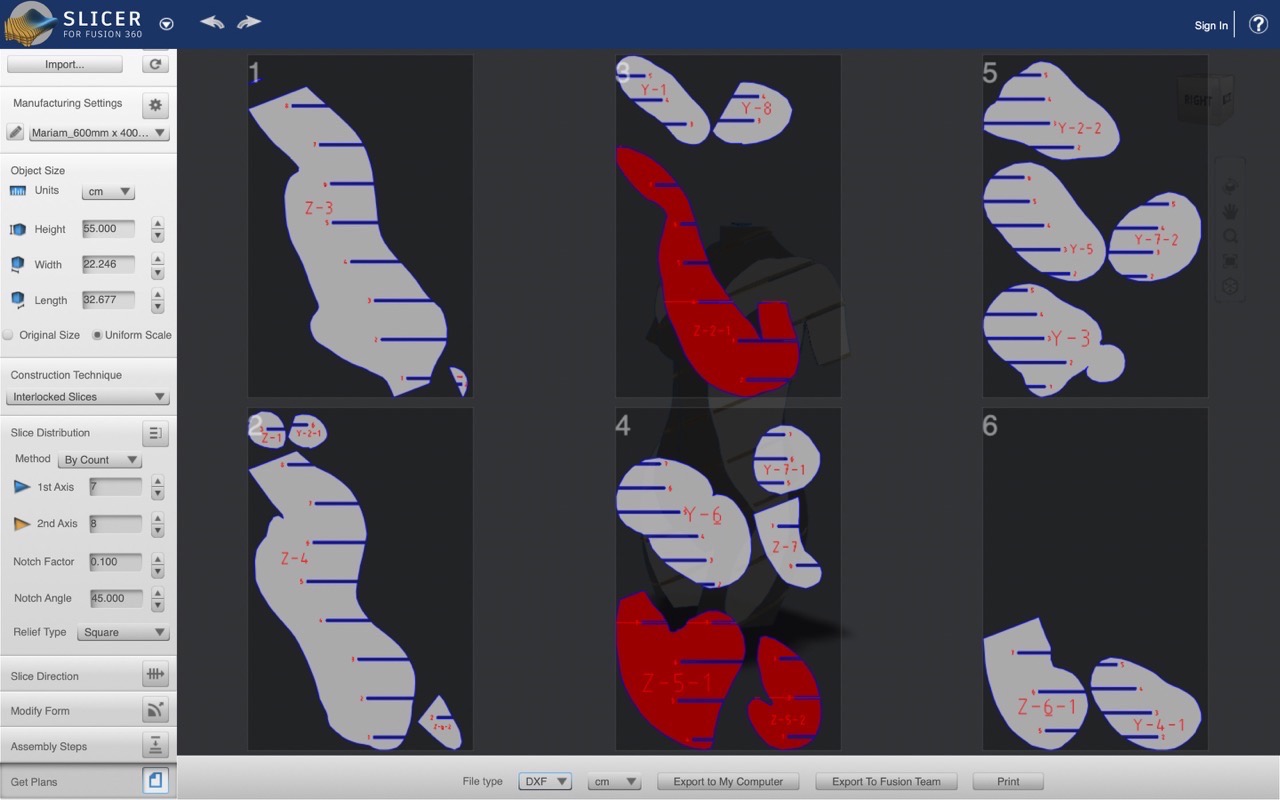The height and width of the screenshot is (800, 1280).
Task: Select the Get Plans section
Action: tap(88, 782)
